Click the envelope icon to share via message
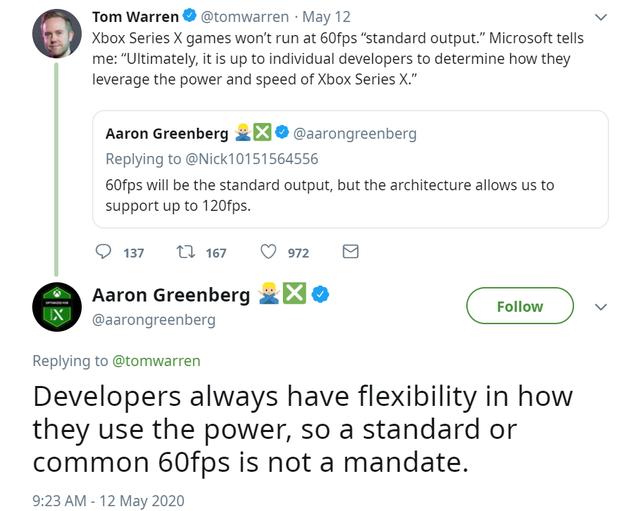640x511 pixels. point(350,253)
